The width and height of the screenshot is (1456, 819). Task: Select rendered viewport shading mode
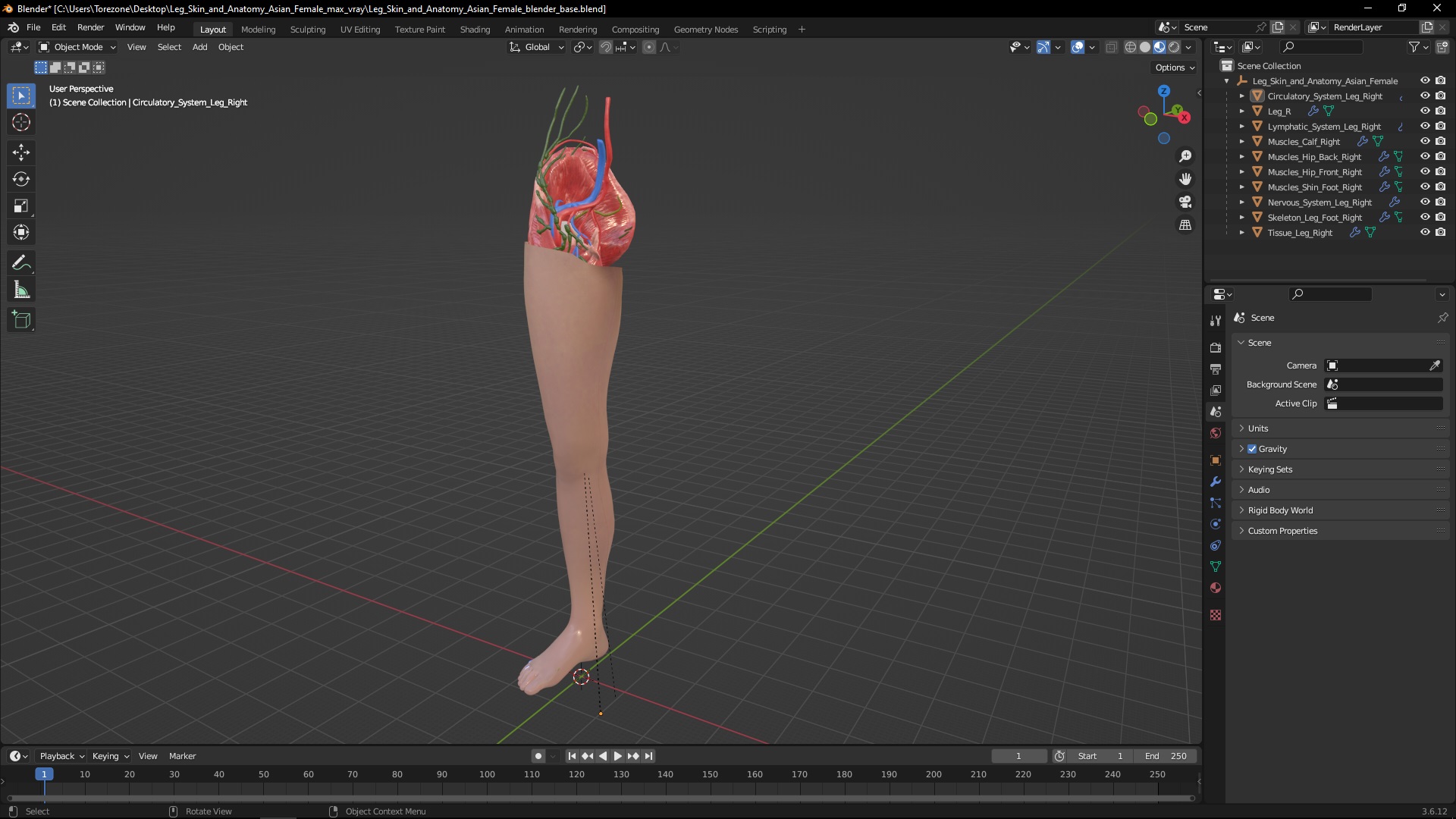[1174, 47]
